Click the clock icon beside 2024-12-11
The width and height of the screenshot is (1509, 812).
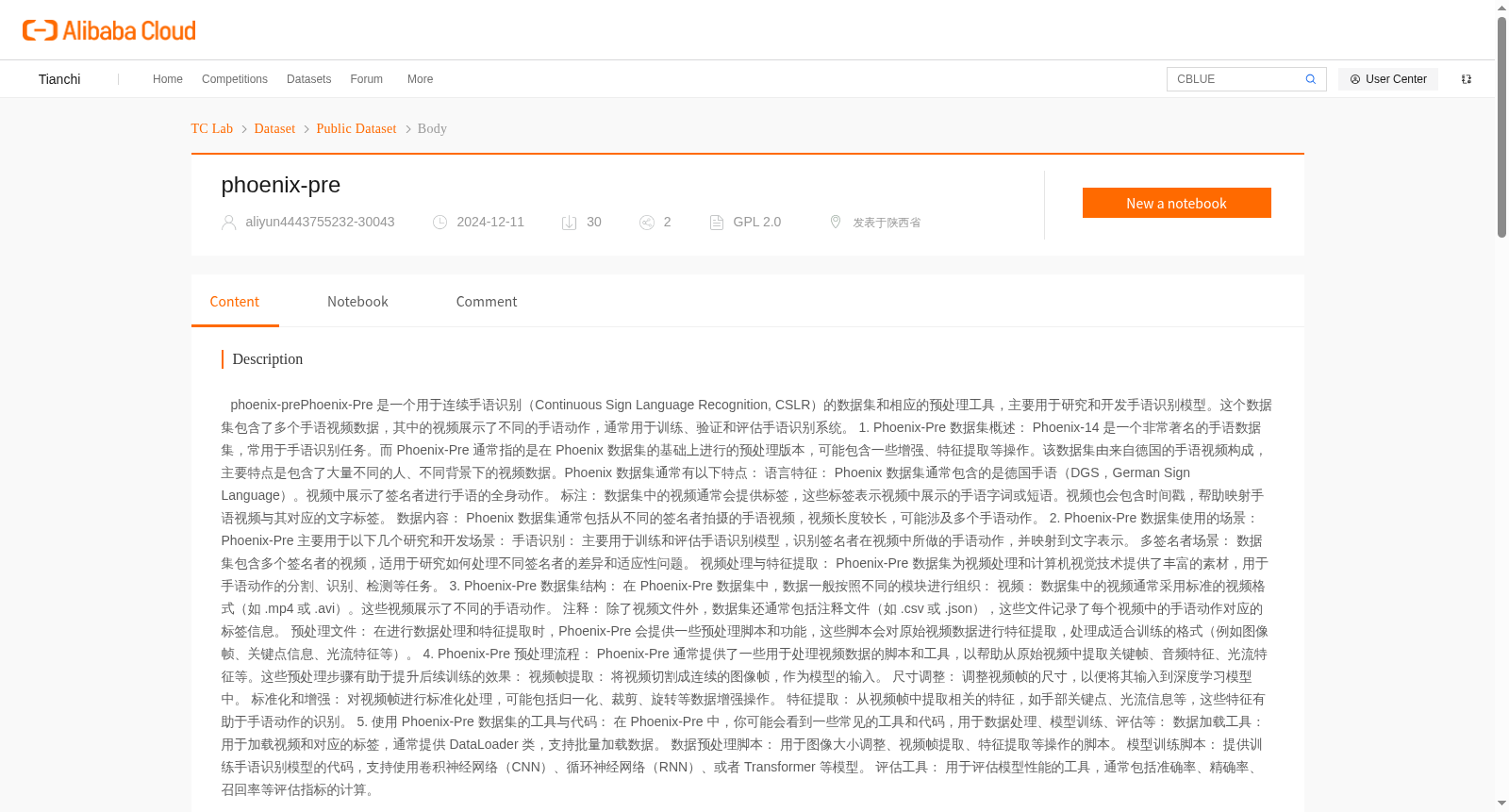tap(440, 223)
